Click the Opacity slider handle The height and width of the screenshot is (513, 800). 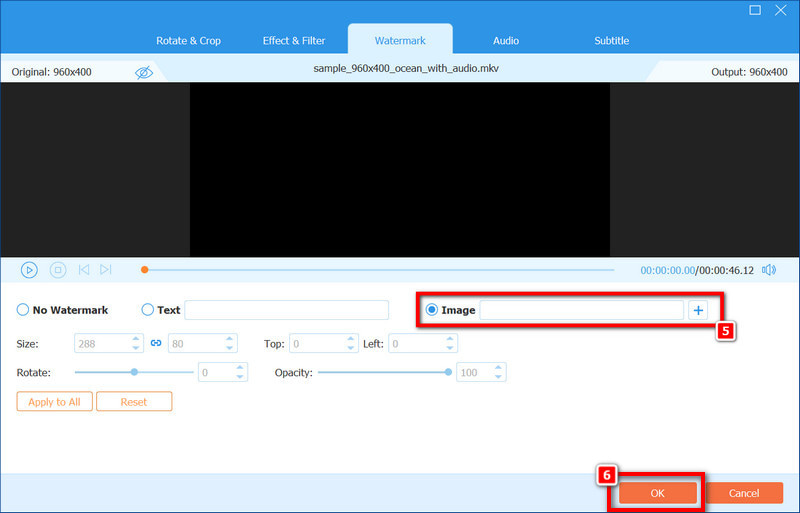tap(448, 372)
